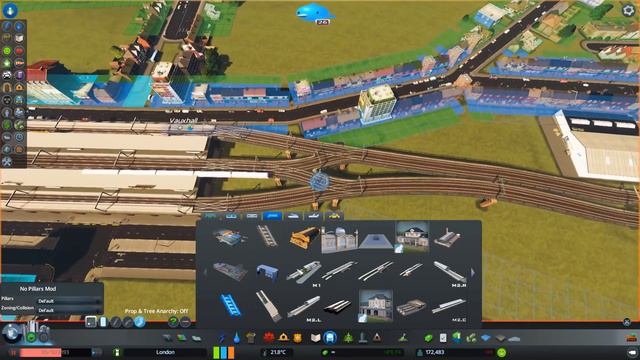Image resolution: width=640 pixels, height=360 pixels.
Task: Select the black mask Crime info view
Action: (x=7, y=100)
